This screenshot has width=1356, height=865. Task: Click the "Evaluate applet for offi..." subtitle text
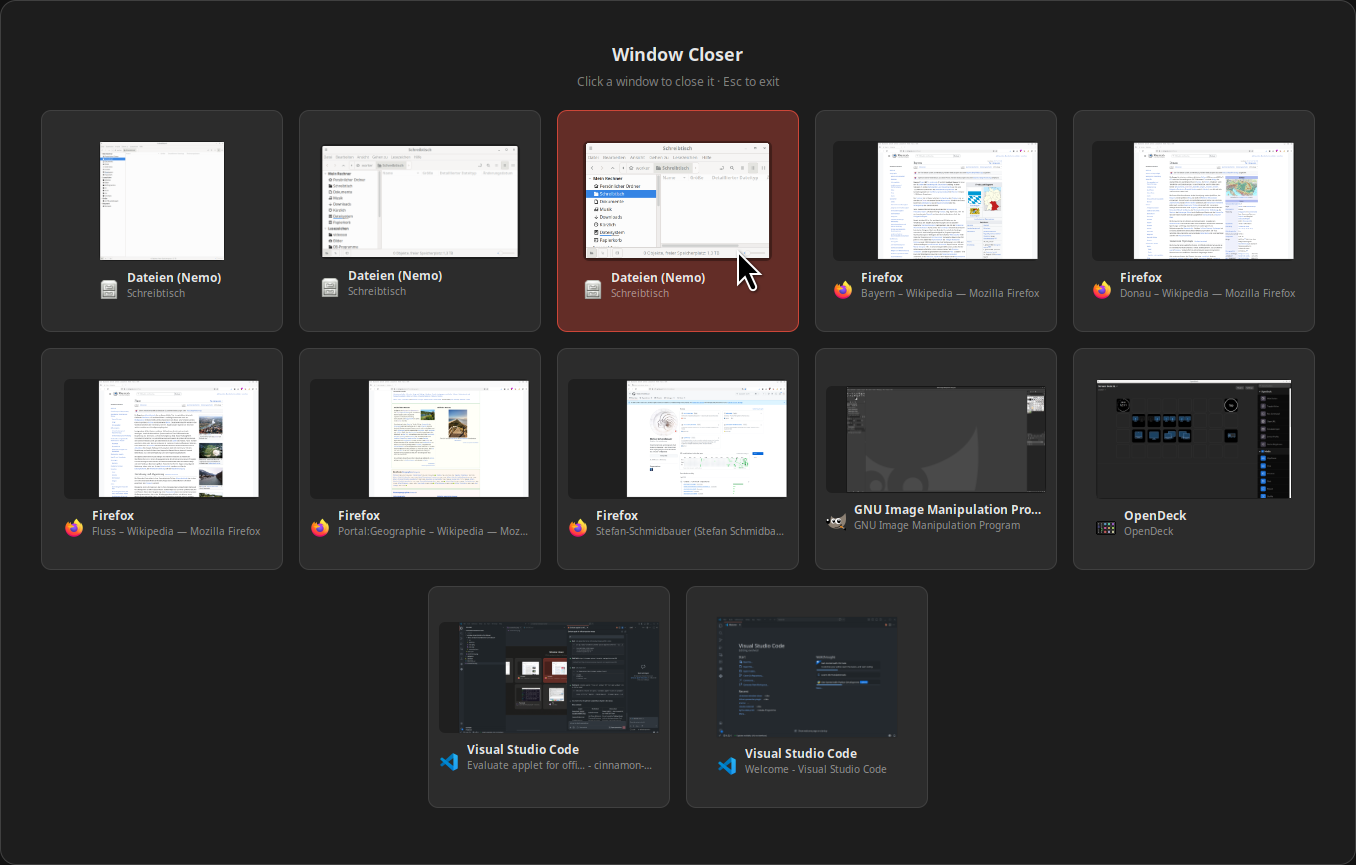[559, 766]
